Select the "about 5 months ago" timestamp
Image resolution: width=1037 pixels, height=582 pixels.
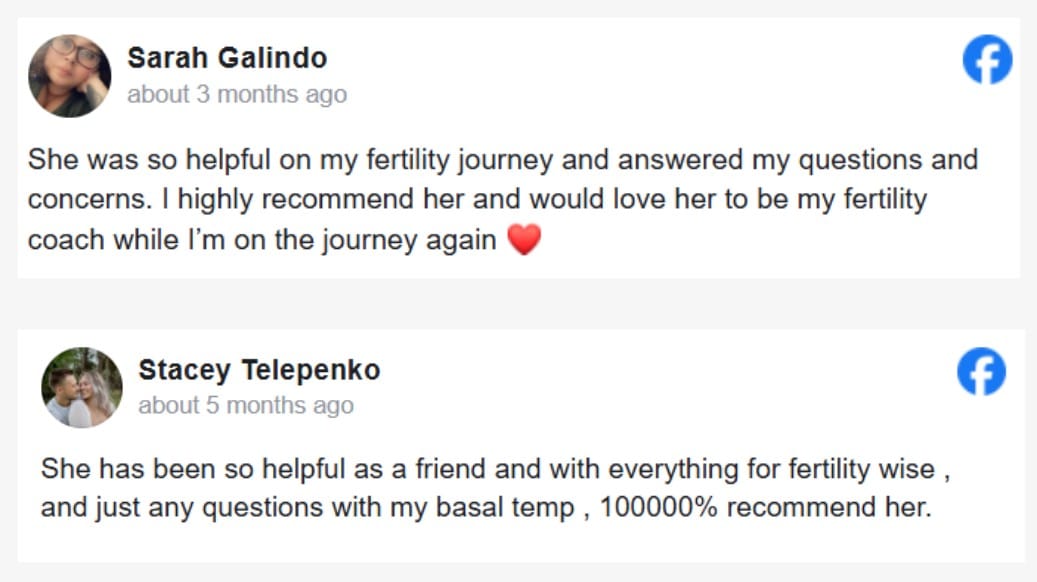pyautogui.click(x=246, y=406)
